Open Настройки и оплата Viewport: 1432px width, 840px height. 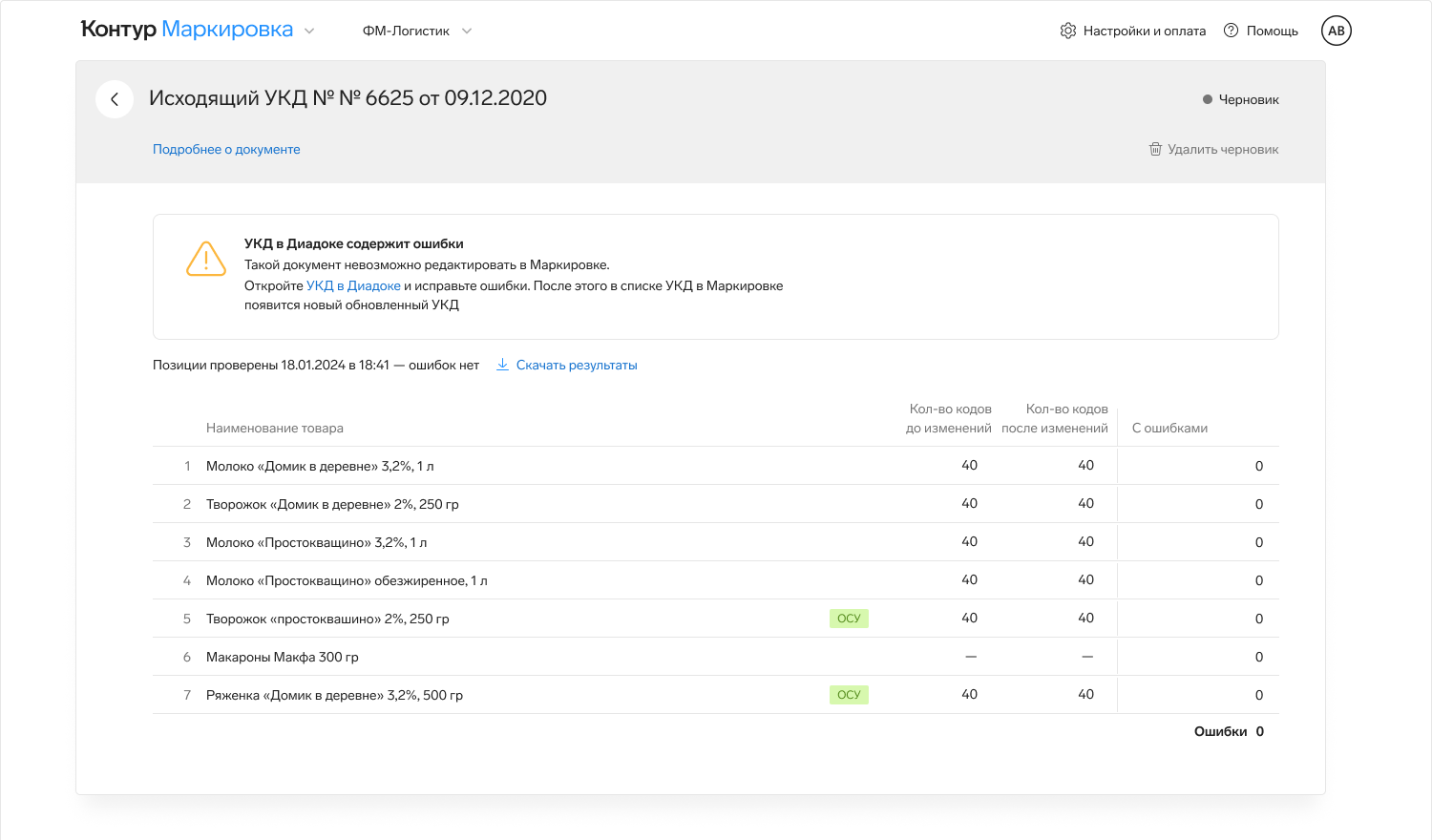pos(1133,31)
